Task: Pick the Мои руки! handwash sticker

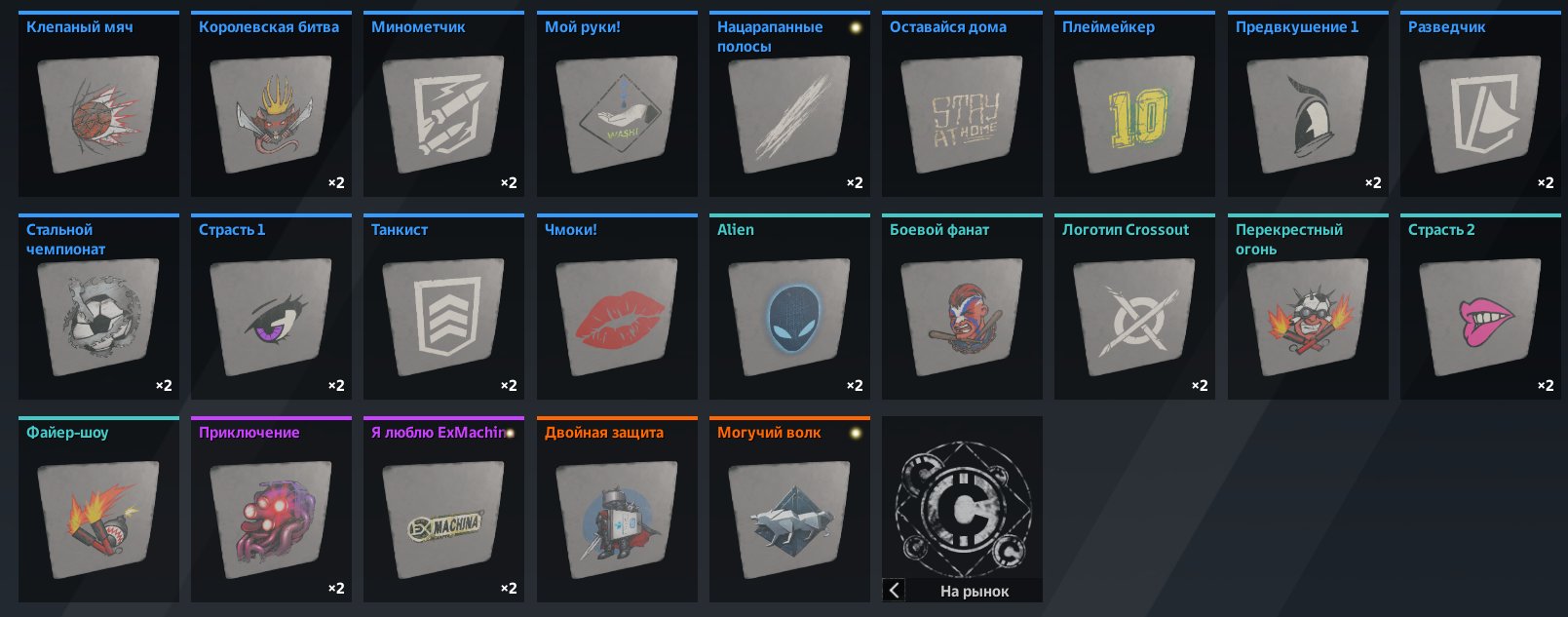Action: point(617,104)
